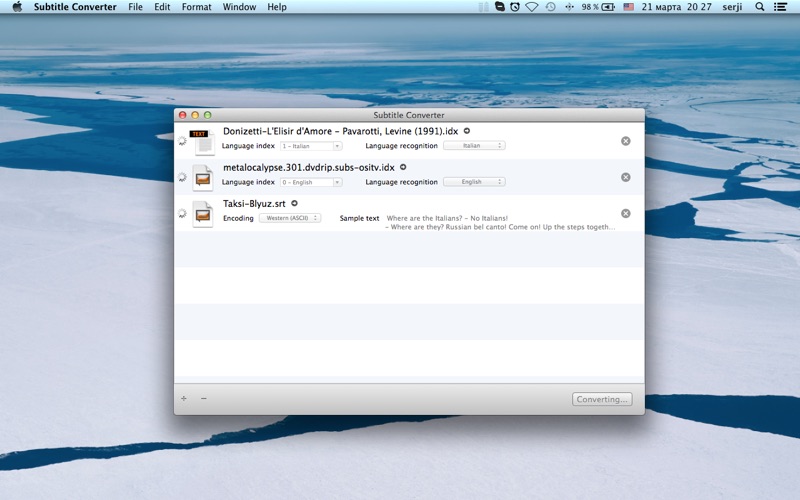Screen dimensions: 800x500
Task: Click the Taksi-Blyuz.srt file icon
Action: click(x=203, y=214)
